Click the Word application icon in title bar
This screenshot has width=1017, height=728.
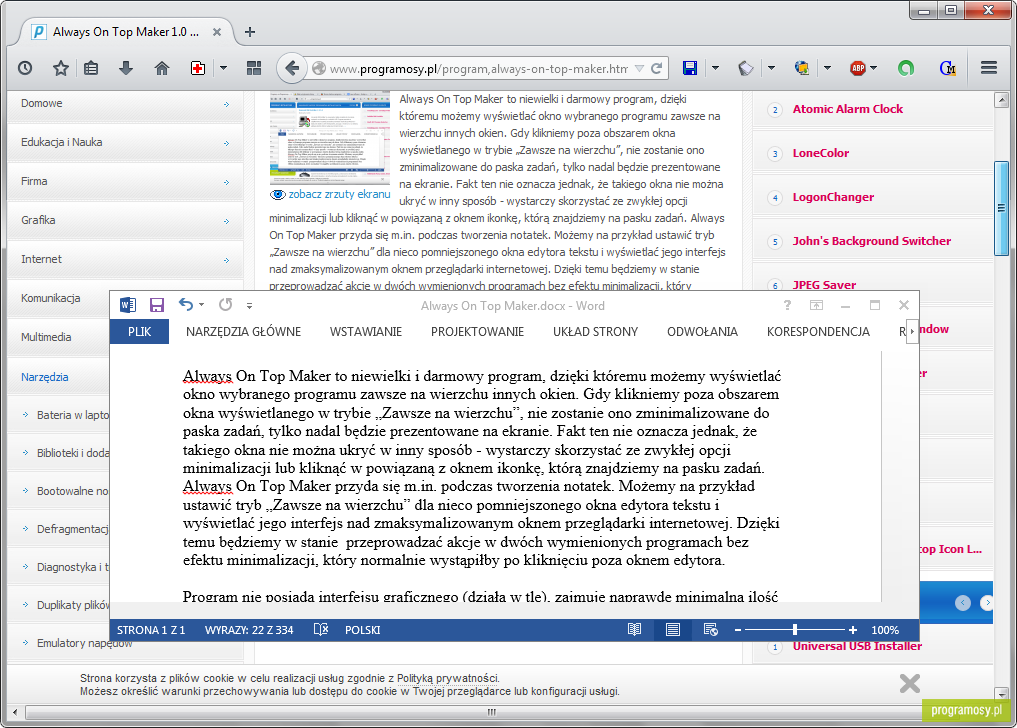pyautogui.click(x=128, y=305)
